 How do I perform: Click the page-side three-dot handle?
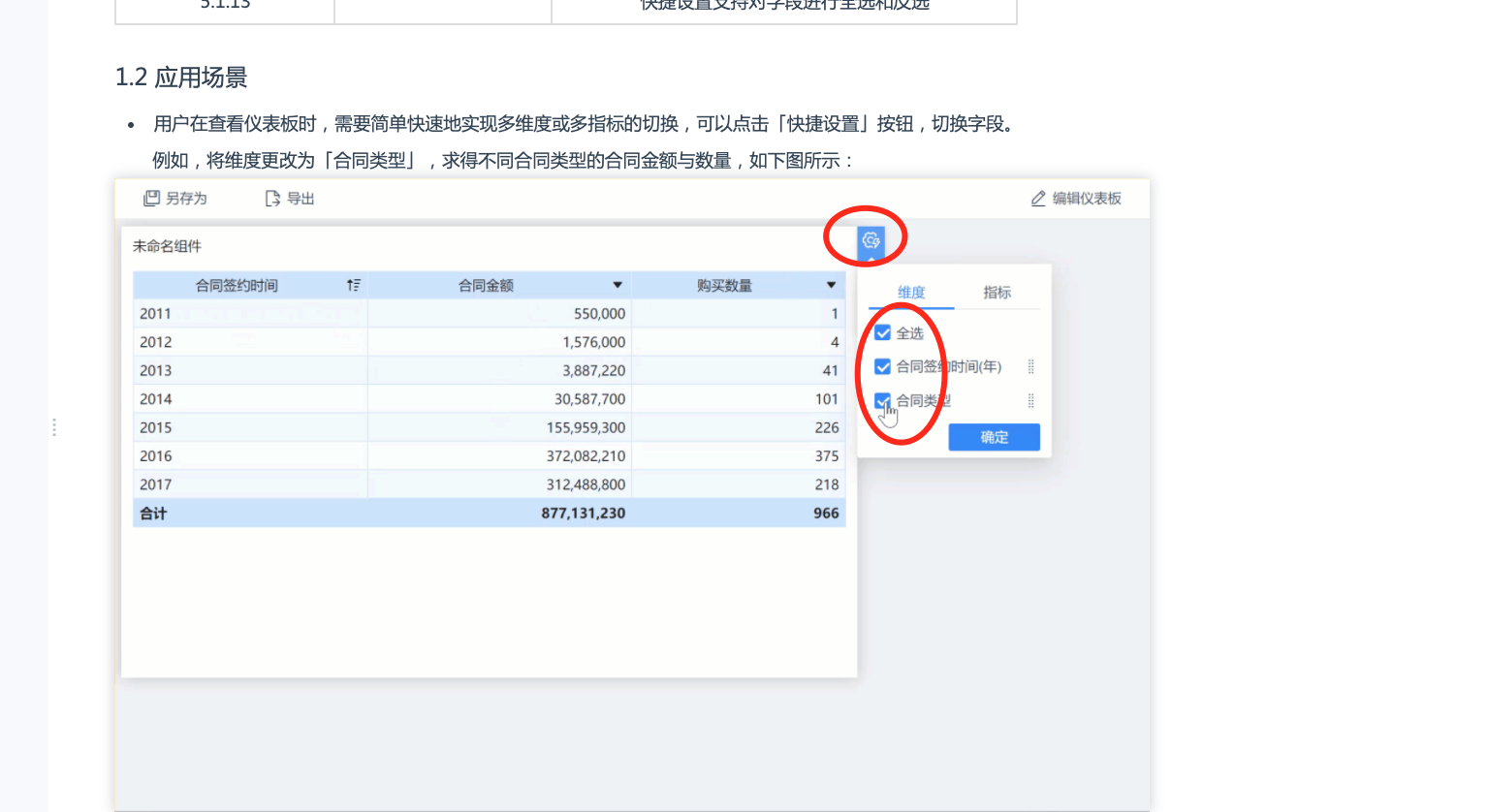click(x=54, y=427)
